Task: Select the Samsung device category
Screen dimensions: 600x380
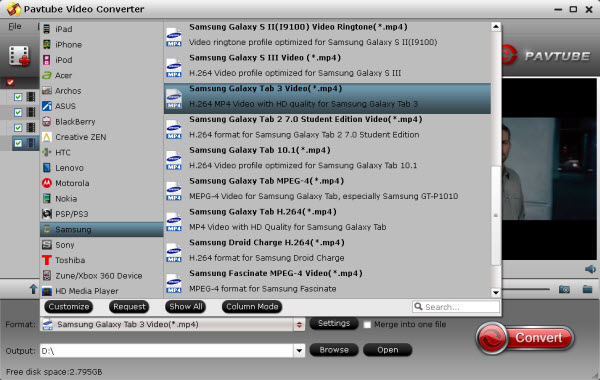Action: [101, 229]
